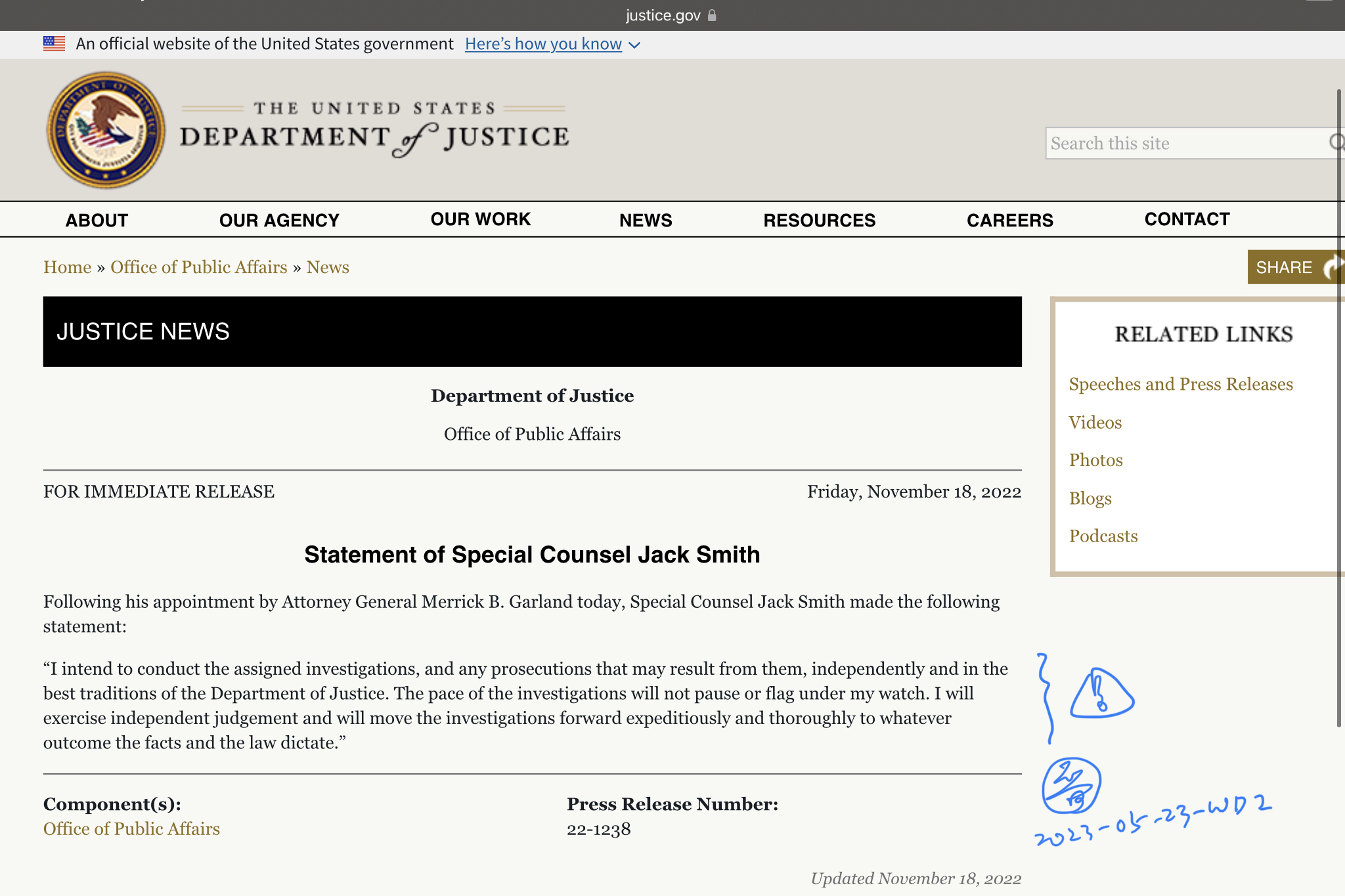1345x896 pixels.
Task: Open the Podcasts related link
Action: coord(1103,536)
